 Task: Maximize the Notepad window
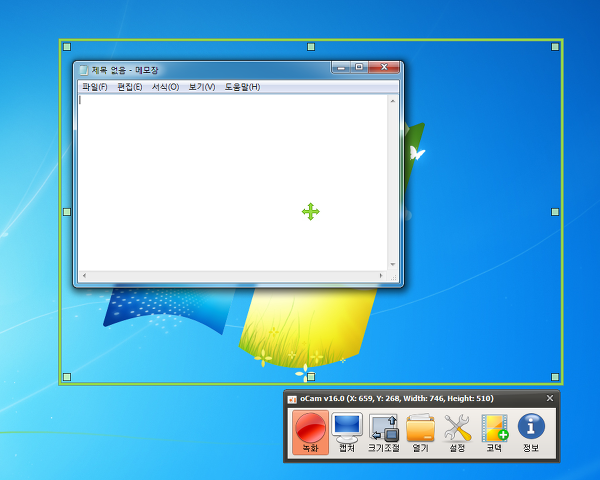pos(359,67)
